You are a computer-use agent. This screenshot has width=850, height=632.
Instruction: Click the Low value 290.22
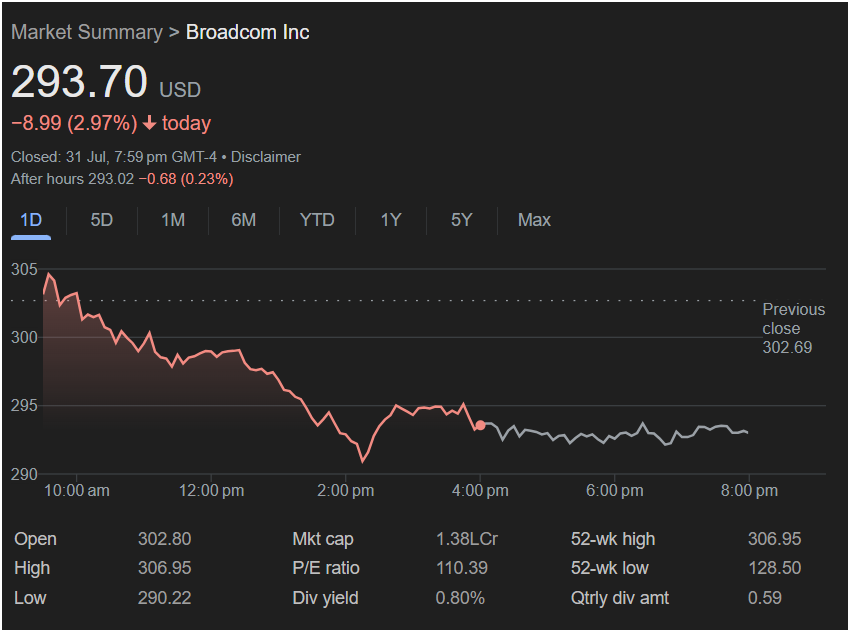click(x=164, y=598)
